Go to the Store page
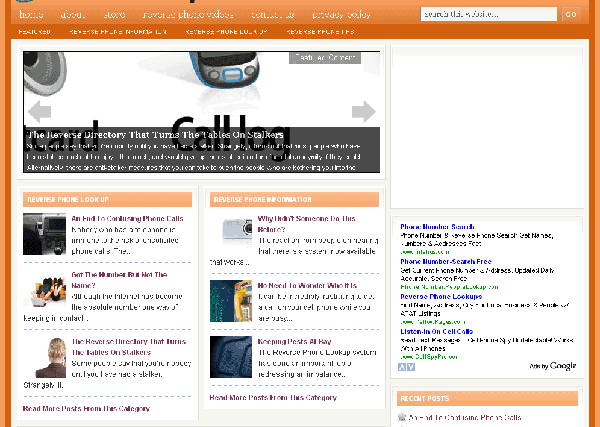600x427 pixels. (x=114, y=15)
